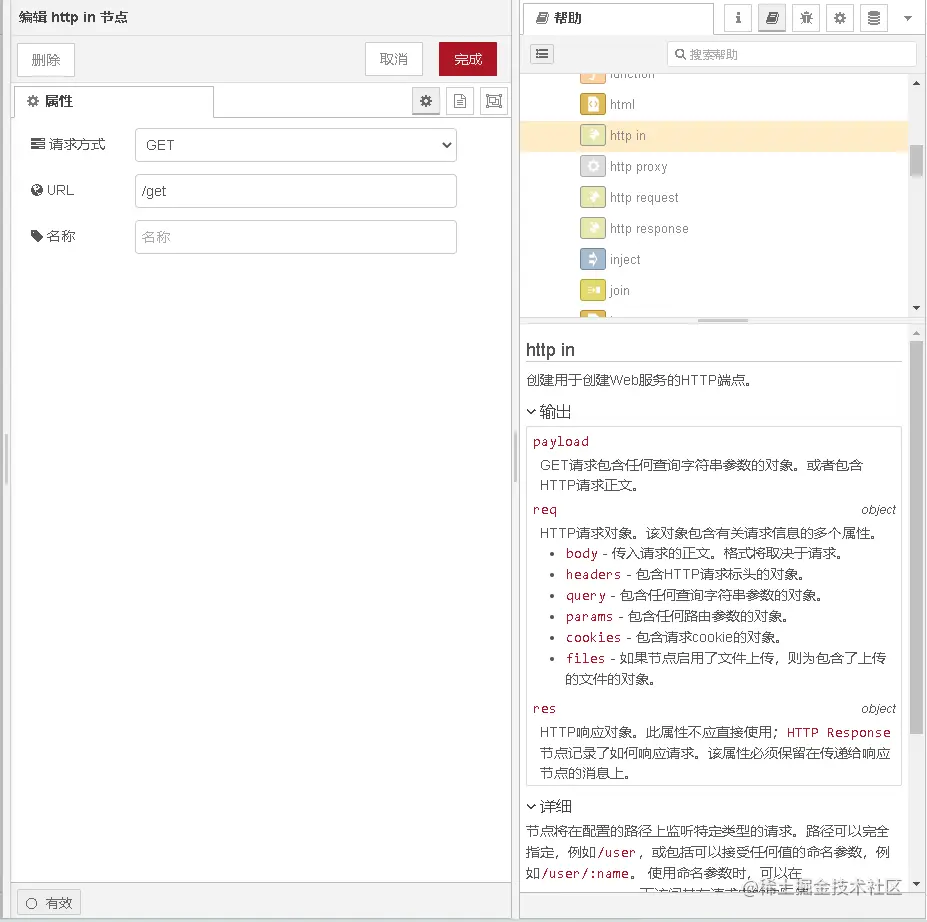The image size is (927, 922).
Task: Click the http in help heading
Action: click(550, 350)
